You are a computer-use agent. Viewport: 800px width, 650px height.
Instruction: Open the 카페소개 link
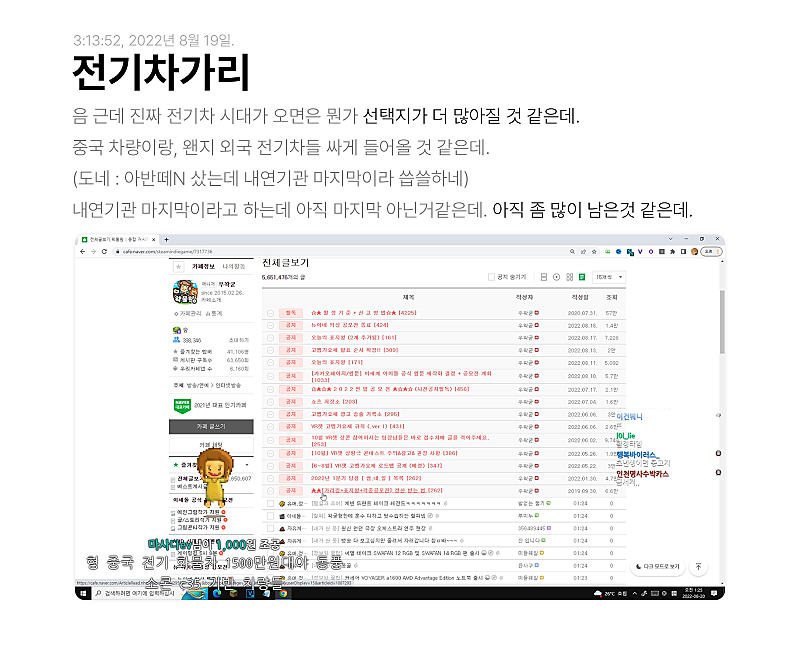(211, 300)
